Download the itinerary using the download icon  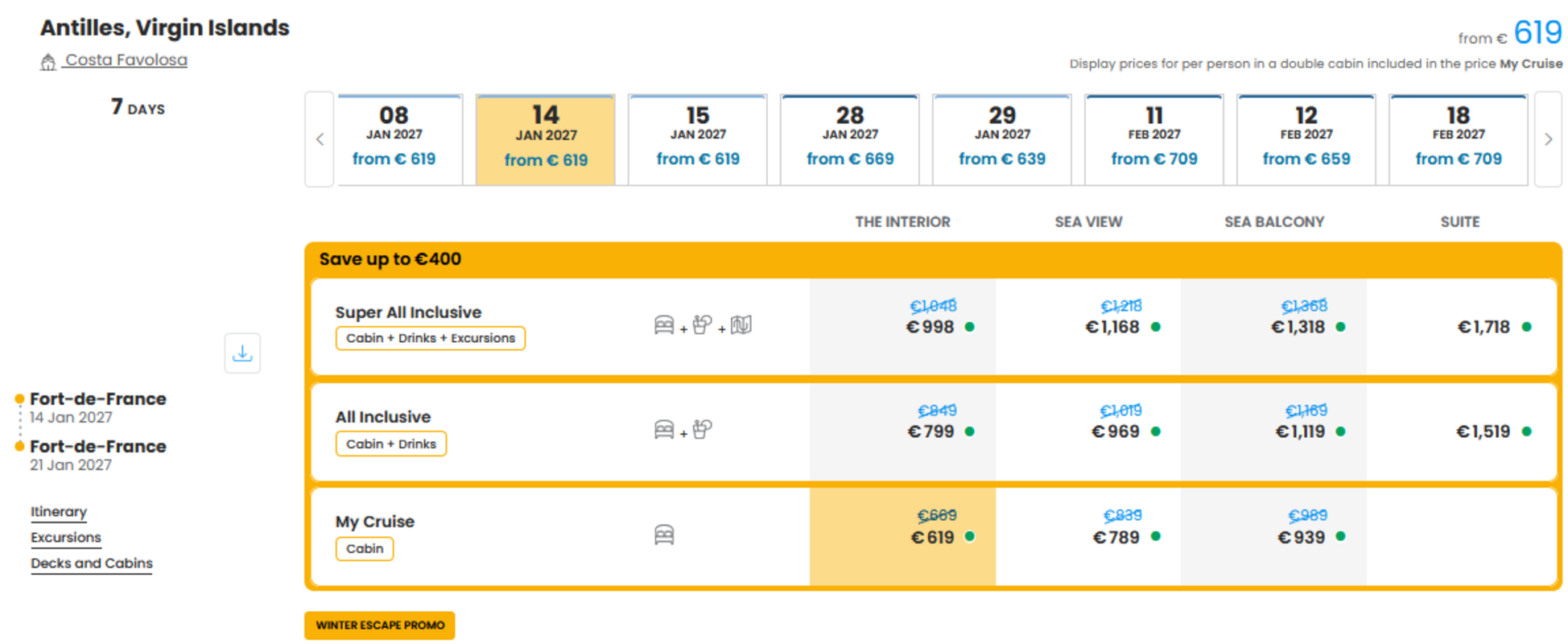(242, 353)
